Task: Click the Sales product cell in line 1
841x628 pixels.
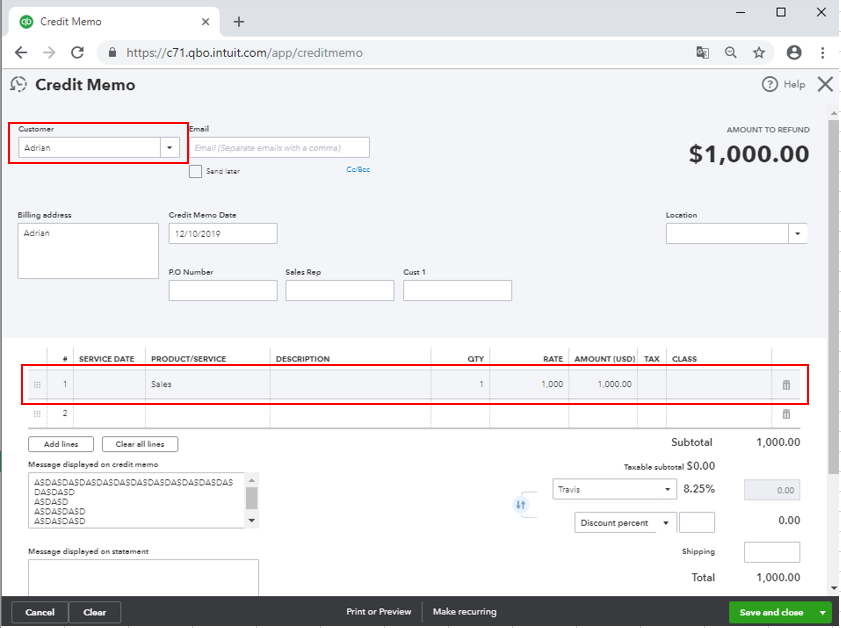Action: (x=208, y=385)
